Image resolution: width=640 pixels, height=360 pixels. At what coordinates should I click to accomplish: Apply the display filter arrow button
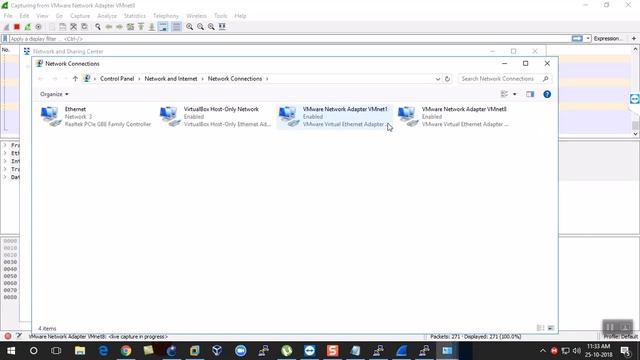[x=577, y=38]
